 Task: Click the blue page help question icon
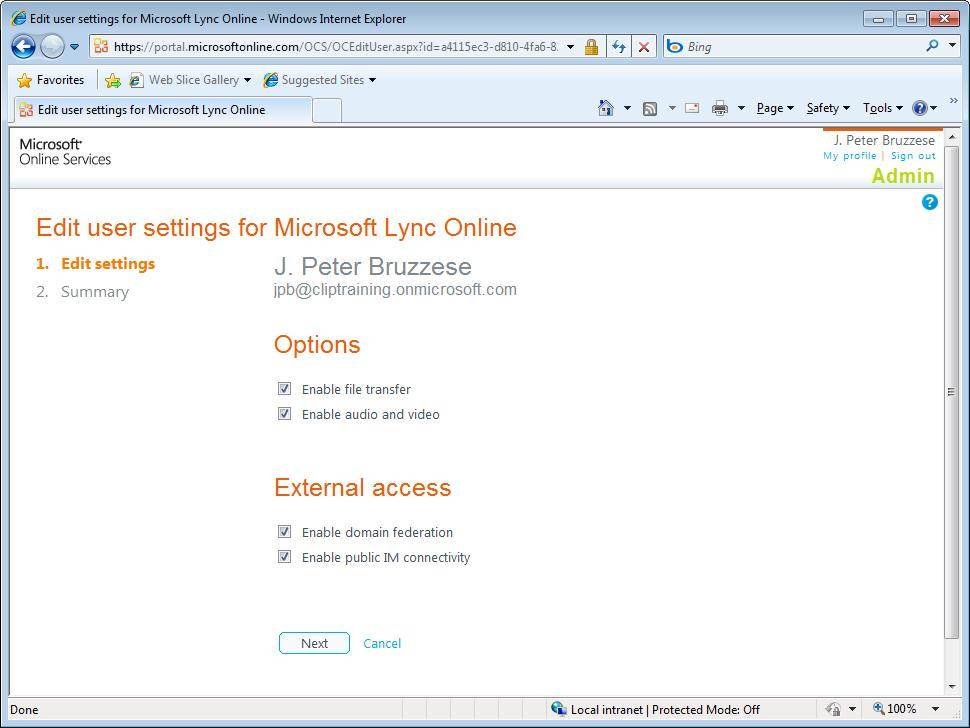pyautogui.click(x=929, y=202)
